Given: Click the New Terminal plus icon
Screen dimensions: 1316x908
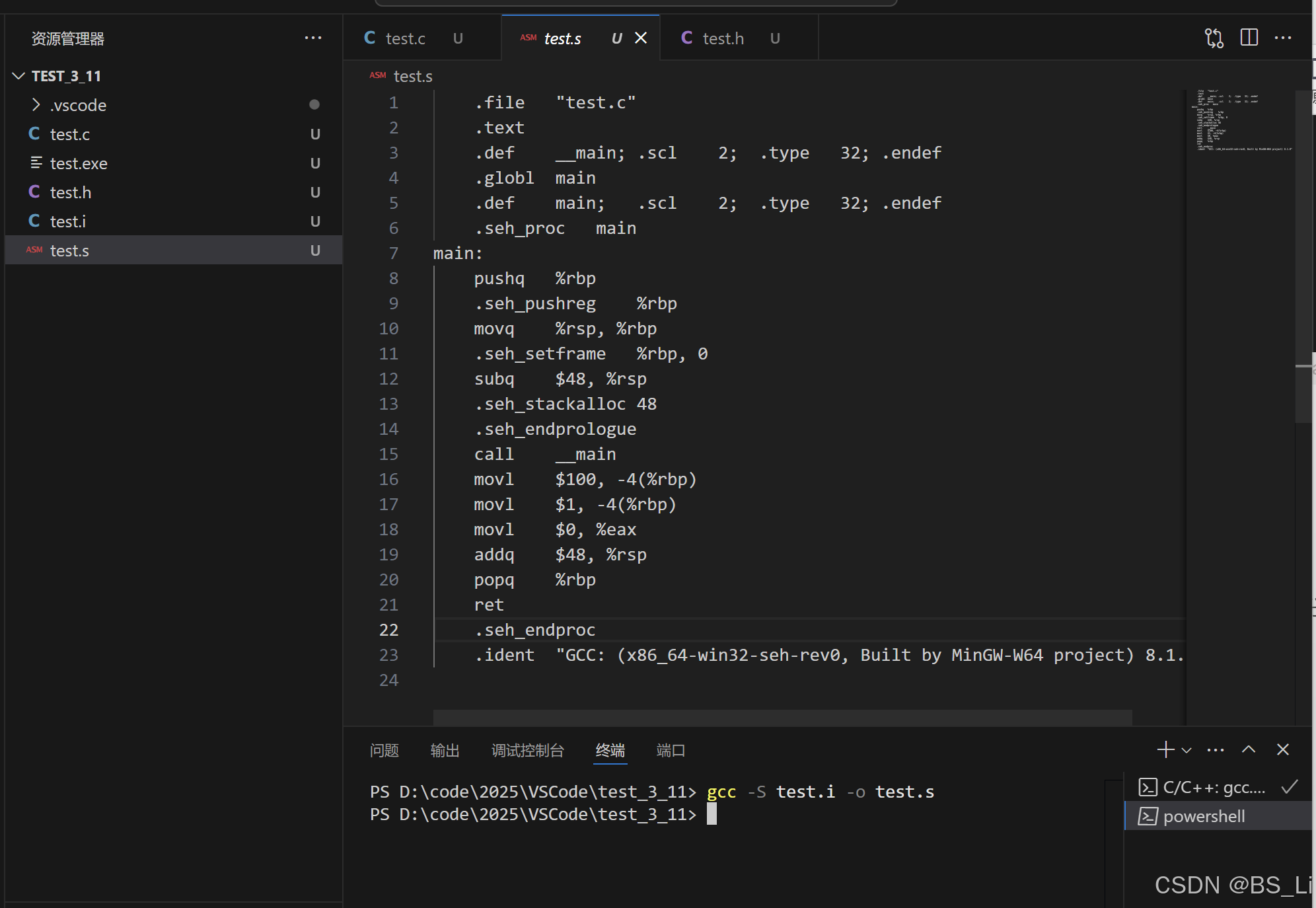Looking at the screenshot, I should coord(1165,749).
